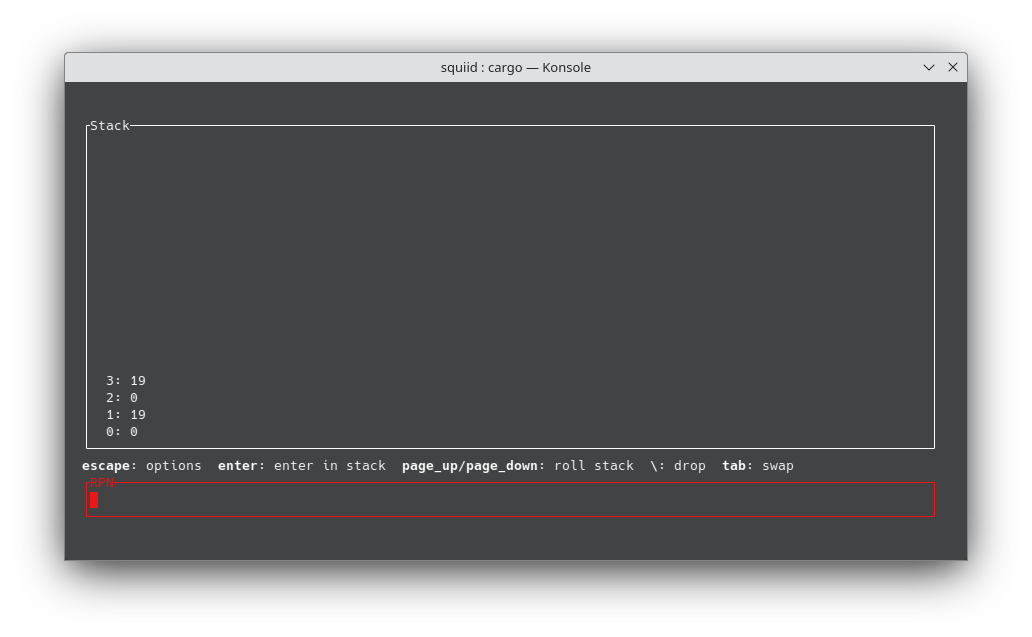This screenshot has width=1032, height=637.
Task: Click the 'escape: options' hint
Action: (141, 465)
